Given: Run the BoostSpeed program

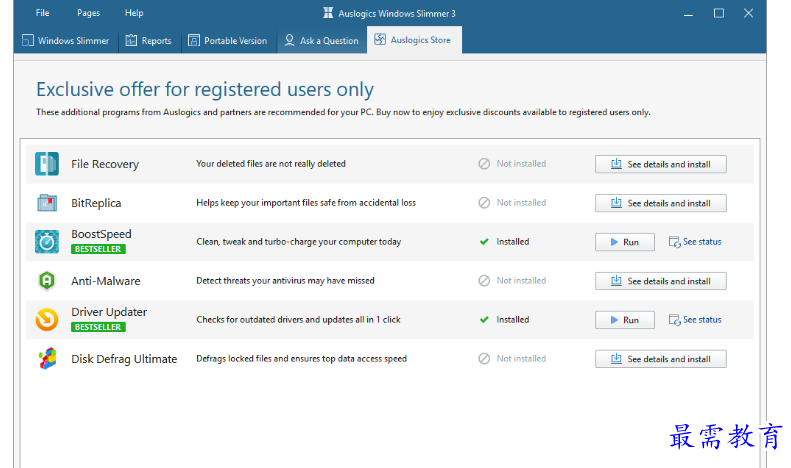Looking at the screenshot, I should click(624, 242).
